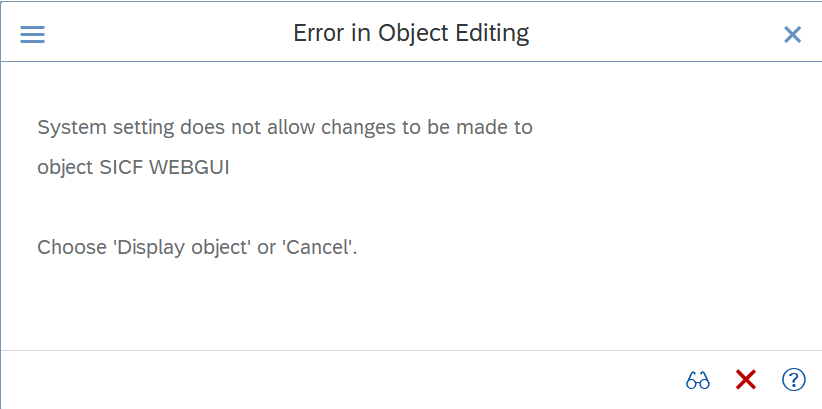Image resolution: width=822 pixels, height=409 pixels.
Task: Open help via question mark icon
Action: tap(793, 379)
